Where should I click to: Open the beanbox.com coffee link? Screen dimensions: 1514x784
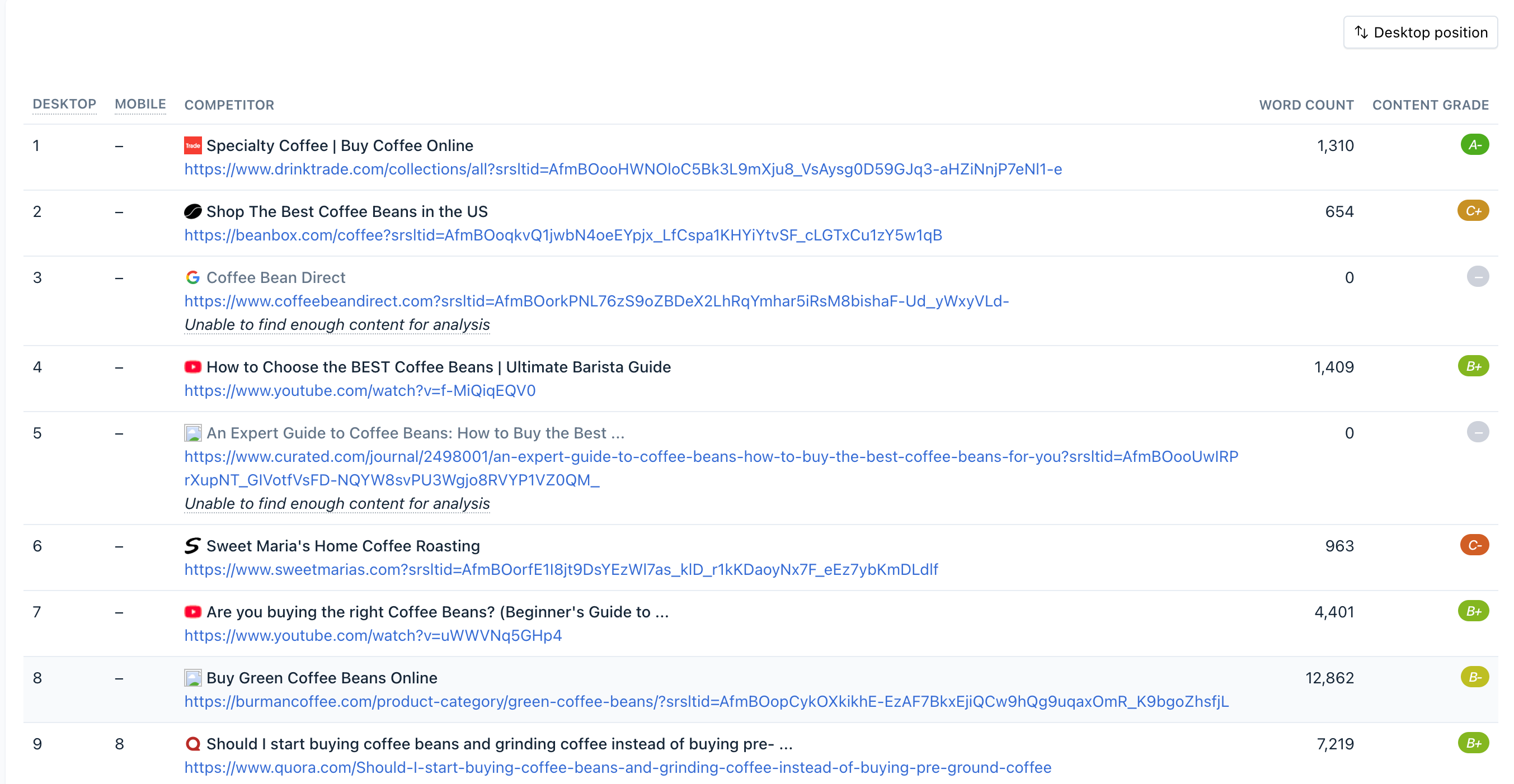point(562,235)
